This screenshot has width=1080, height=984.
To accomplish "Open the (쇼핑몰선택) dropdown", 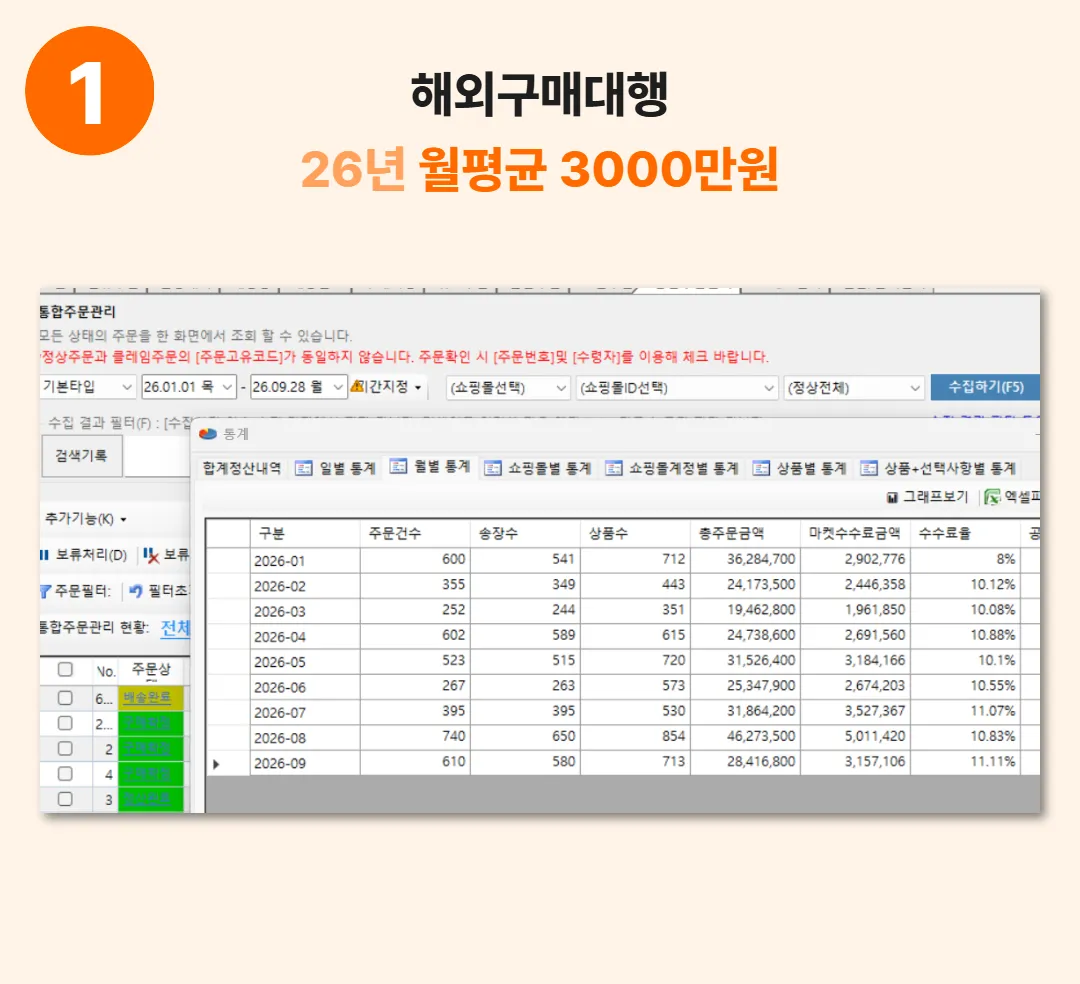I will (508, 388).
